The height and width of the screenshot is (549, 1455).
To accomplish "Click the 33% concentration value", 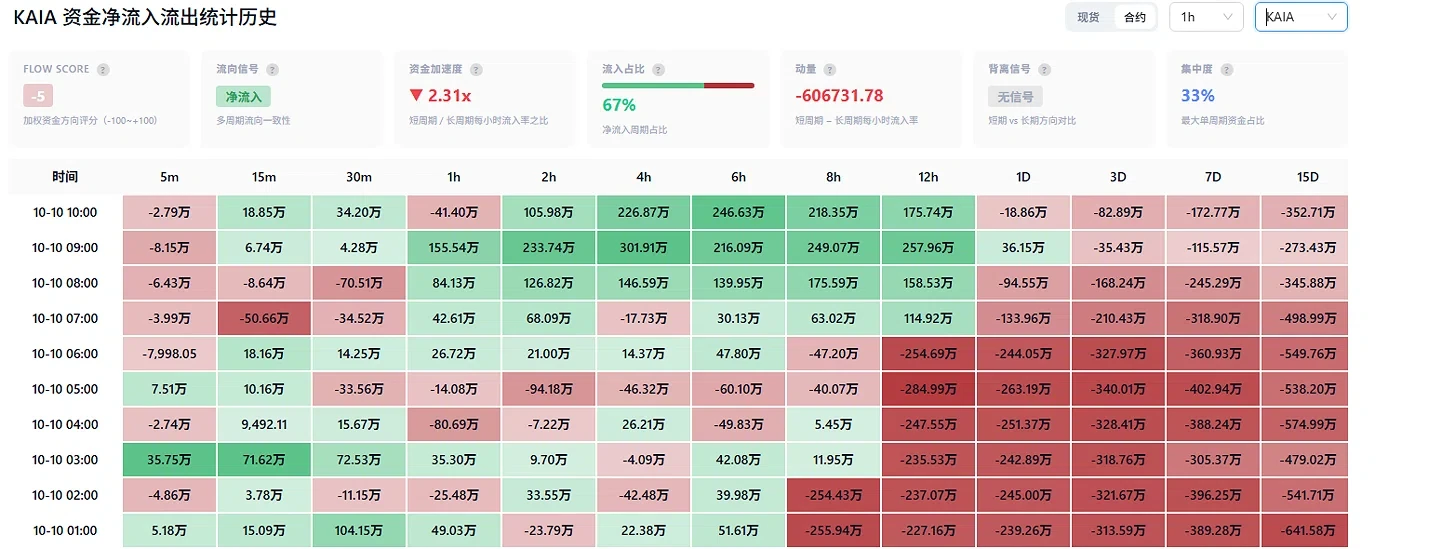I will (x=1198, y=96).
